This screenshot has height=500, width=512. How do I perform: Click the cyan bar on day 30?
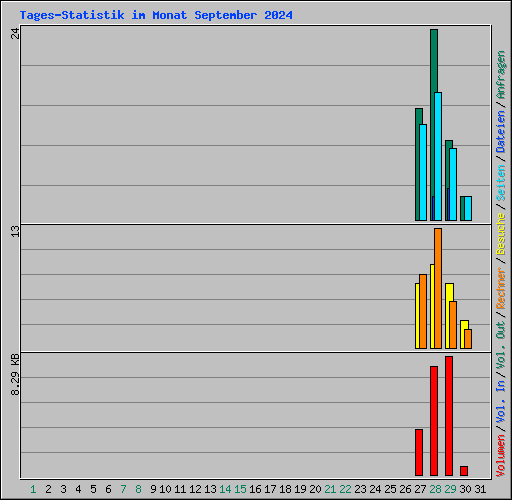coord(468,208)
